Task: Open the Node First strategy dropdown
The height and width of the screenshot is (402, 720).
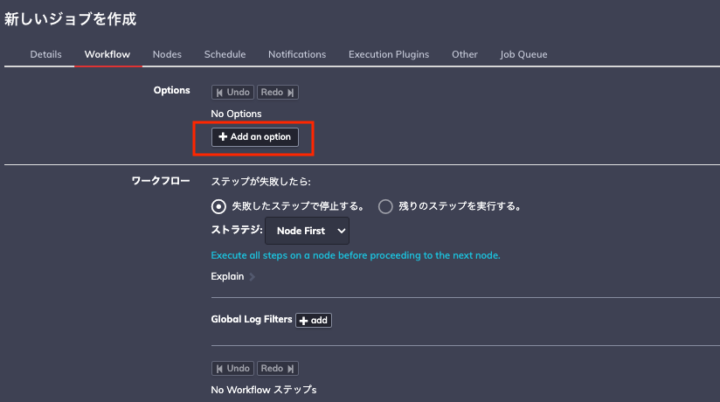Action: coord(312,231)
